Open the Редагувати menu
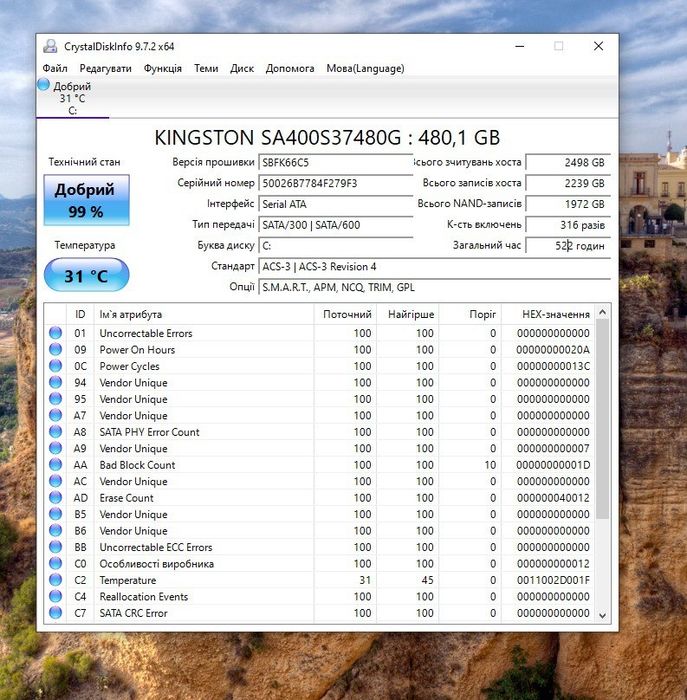The height and width of the screenshot is (700, 687). coord(105,68)
